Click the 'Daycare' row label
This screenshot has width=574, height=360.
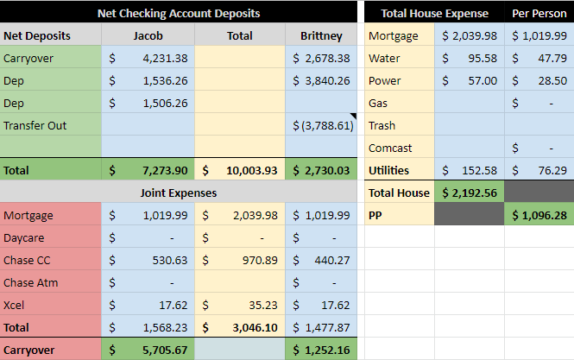click(51, 237)
